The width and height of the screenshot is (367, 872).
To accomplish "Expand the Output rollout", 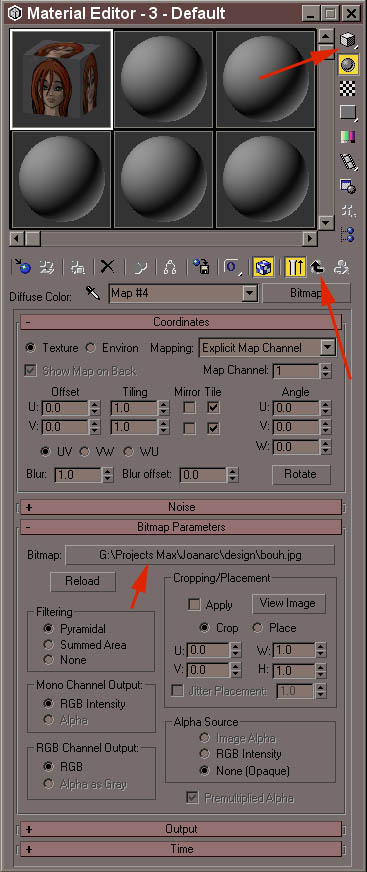I will click(181, 829).
